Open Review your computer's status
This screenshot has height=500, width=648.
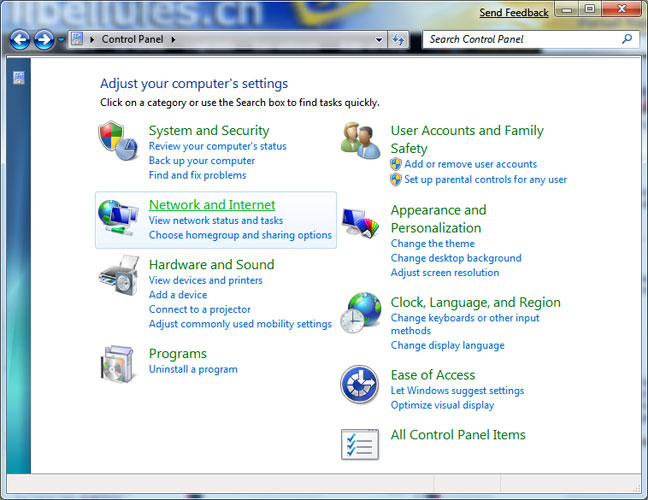point(217,146)
